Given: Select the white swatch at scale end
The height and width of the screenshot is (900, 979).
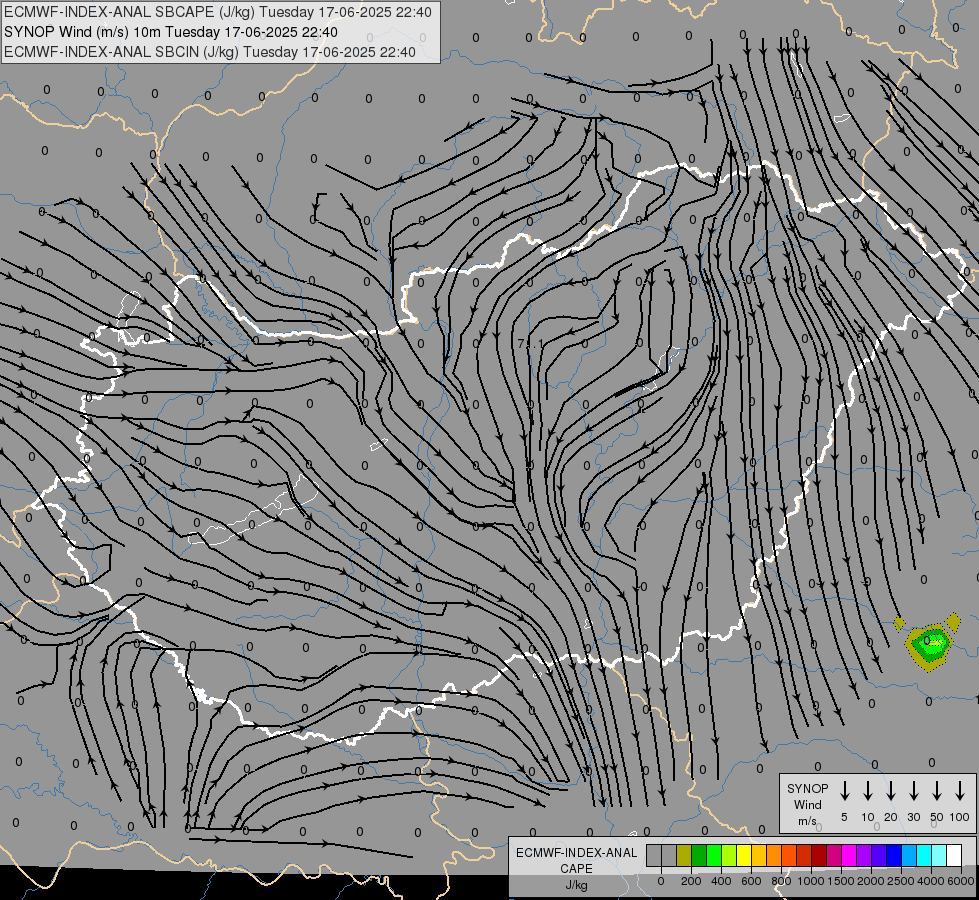Looking at the screenshot, I should click(x=954, y=855).
